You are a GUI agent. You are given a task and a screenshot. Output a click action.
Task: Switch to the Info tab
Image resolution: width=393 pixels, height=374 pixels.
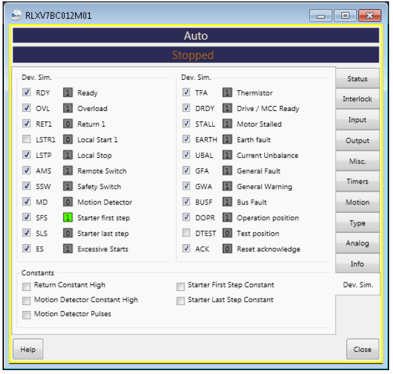pyautogui.click(x=357, y=264)
